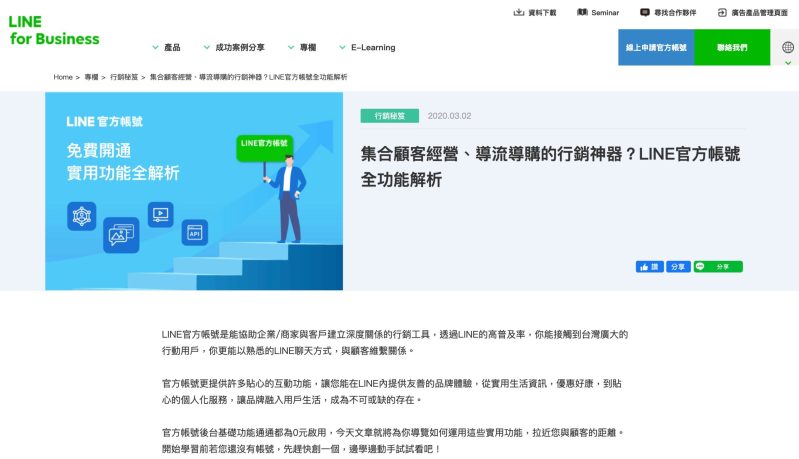
Task: Click the green 聯絡我們 button
Action: [732, 47]
